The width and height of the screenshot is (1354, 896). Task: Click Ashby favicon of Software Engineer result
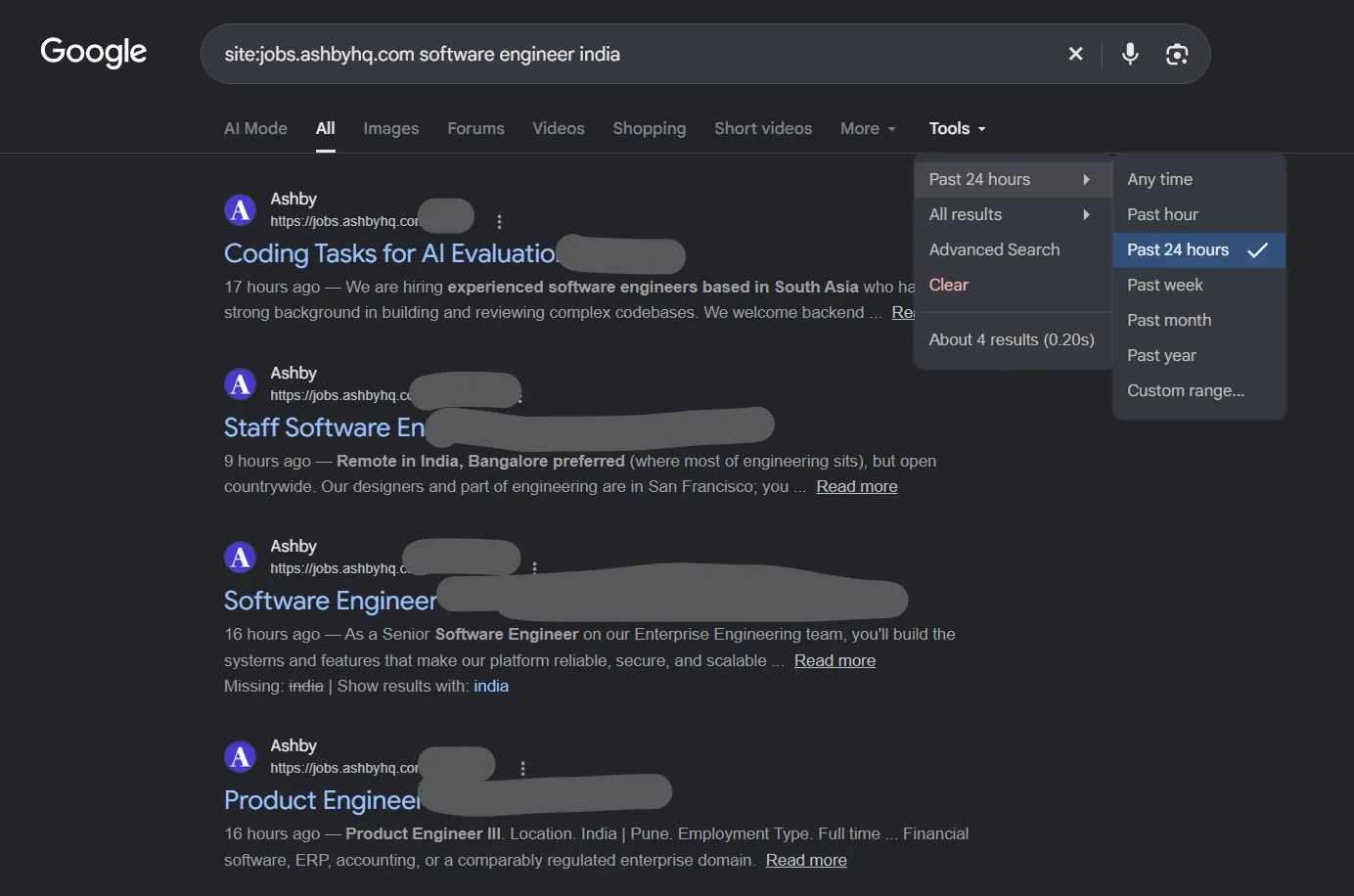[240, 557]
